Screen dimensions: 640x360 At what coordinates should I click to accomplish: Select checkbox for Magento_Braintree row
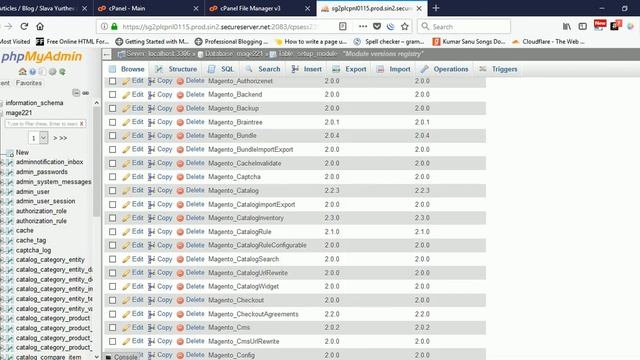pyautogui.click(x=112, y=122)
